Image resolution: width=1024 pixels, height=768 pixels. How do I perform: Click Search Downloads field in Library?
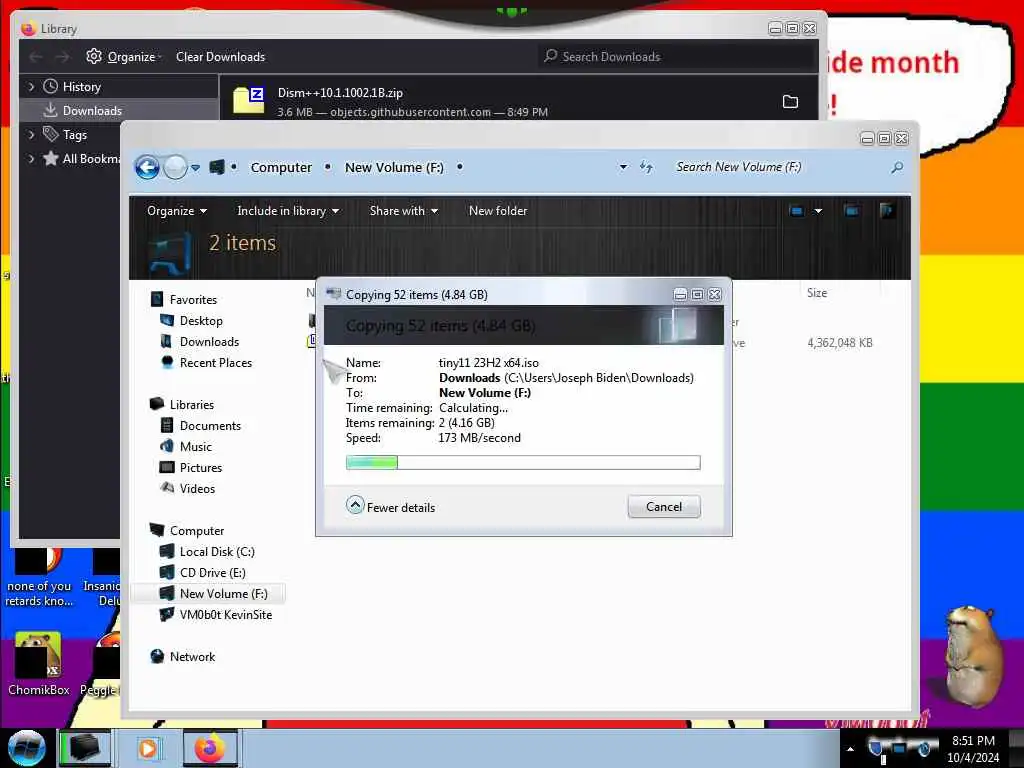[x=677, y=57]
